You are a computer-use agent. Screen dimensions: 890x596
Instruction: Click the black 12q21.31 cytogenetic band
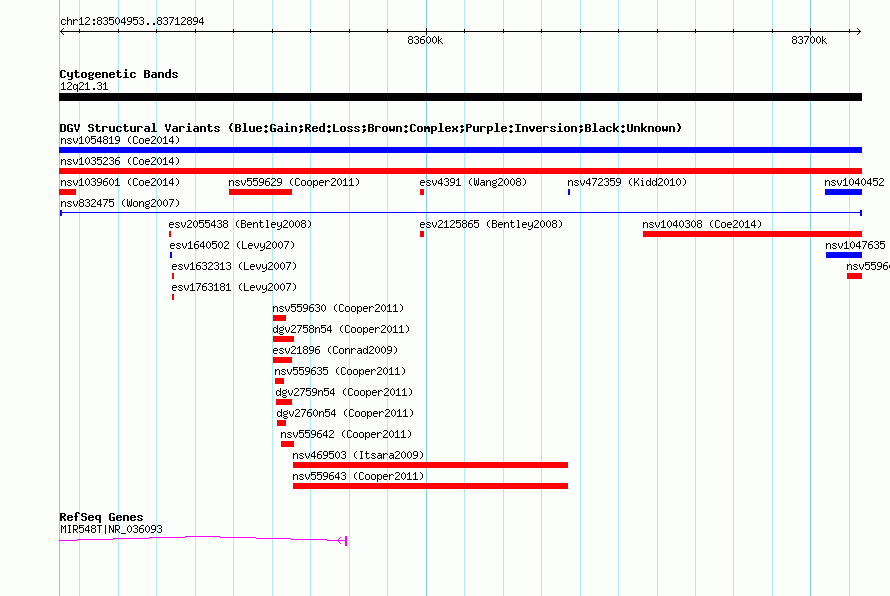pos(460,97)
